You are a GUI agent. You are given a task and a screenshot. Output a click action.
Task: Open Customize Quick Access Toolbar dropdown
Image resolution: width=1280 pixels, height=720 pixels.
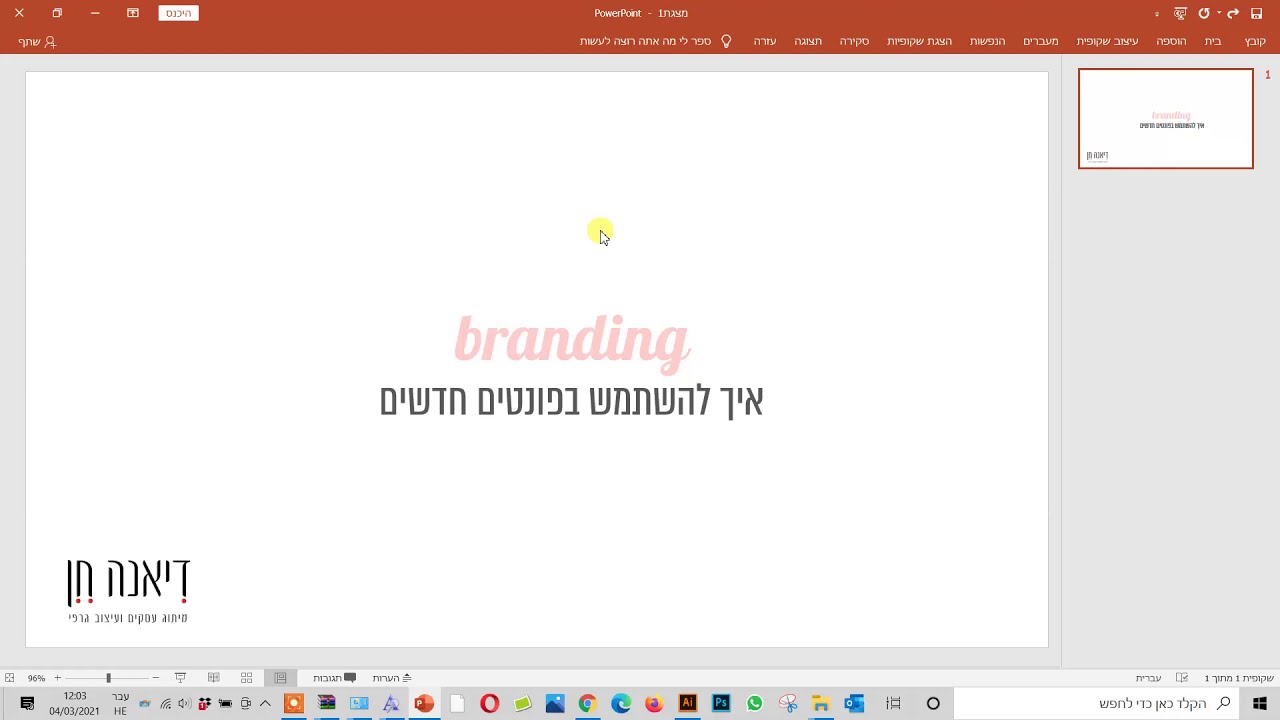pos(1157,14)
